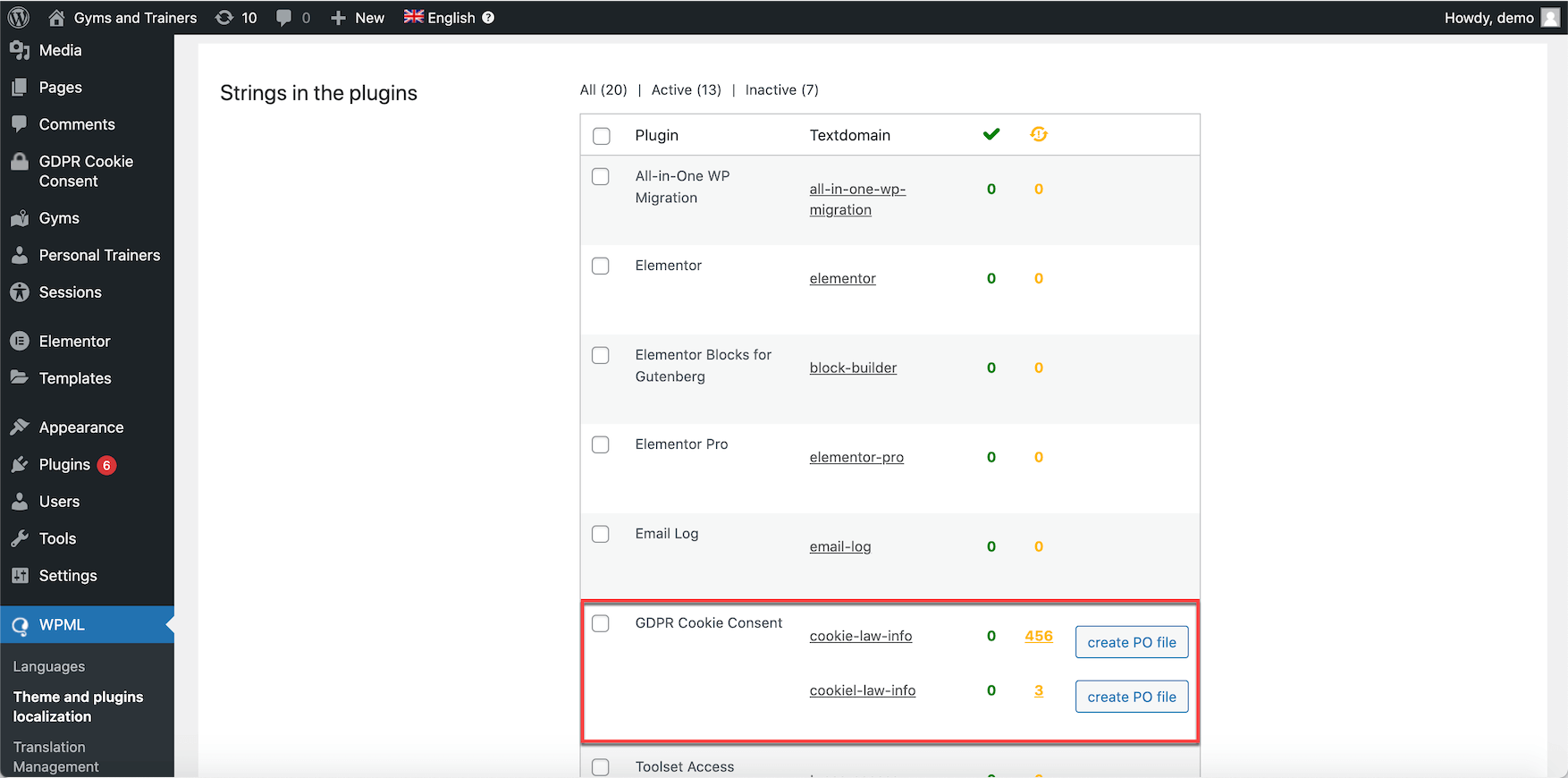The width and height of the screenshot is (1568, 778).
Task: Open Theme and plugins localization submenu
Action: [78, 706]
